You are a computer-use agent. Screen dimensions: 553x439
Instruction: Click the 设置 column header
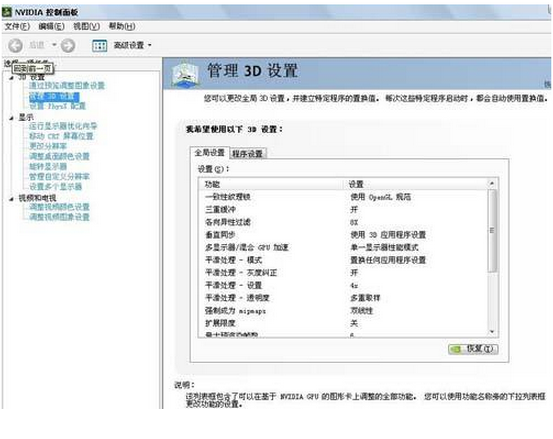pos(416,184)
